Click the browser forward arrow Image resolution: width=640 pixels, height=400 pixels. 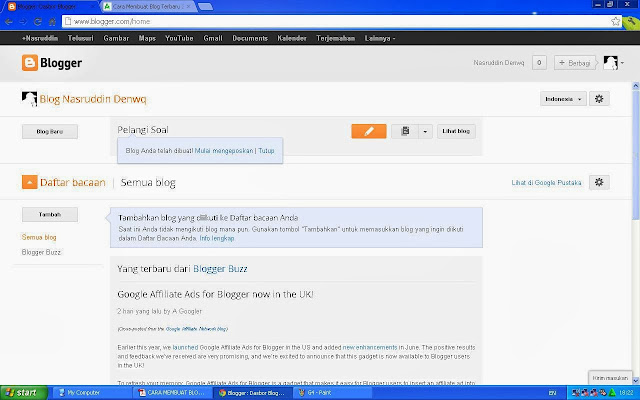pos(23,22)
